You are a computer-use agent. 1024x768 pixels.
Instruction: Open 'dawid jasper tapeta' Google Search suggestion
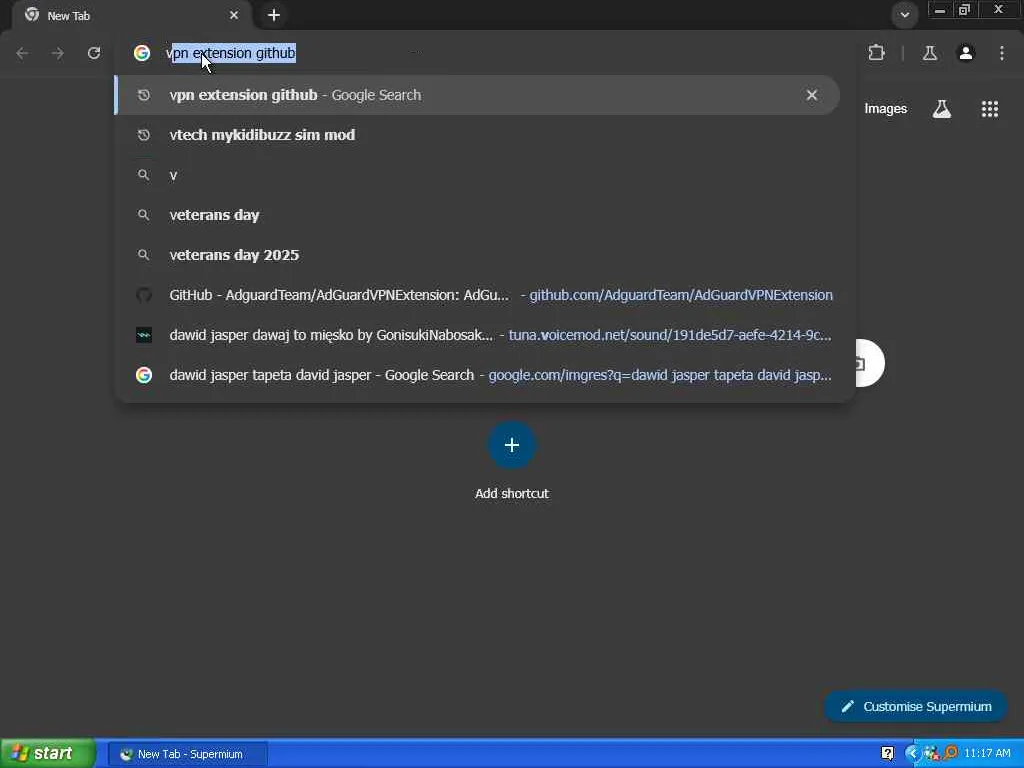[477, 375]
